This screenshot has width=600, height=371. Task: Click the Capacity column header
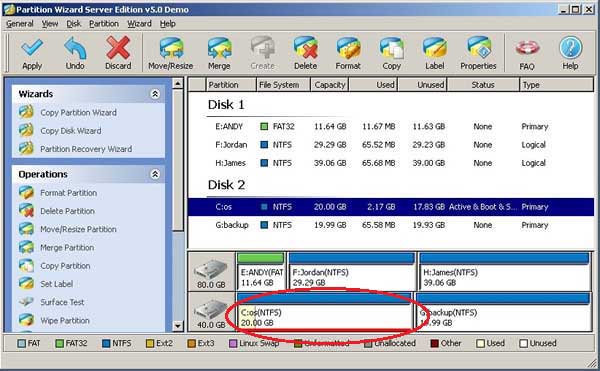click(x=329, y=85)
